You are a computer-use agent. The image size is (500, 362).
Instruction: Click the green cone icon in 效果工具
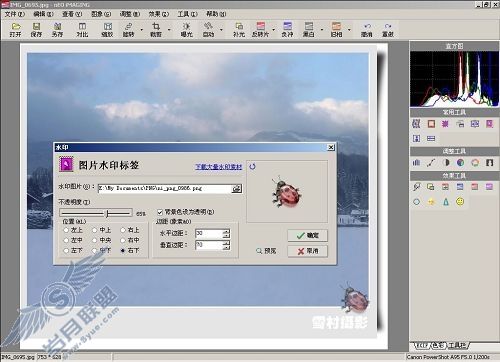pos(446,202)
